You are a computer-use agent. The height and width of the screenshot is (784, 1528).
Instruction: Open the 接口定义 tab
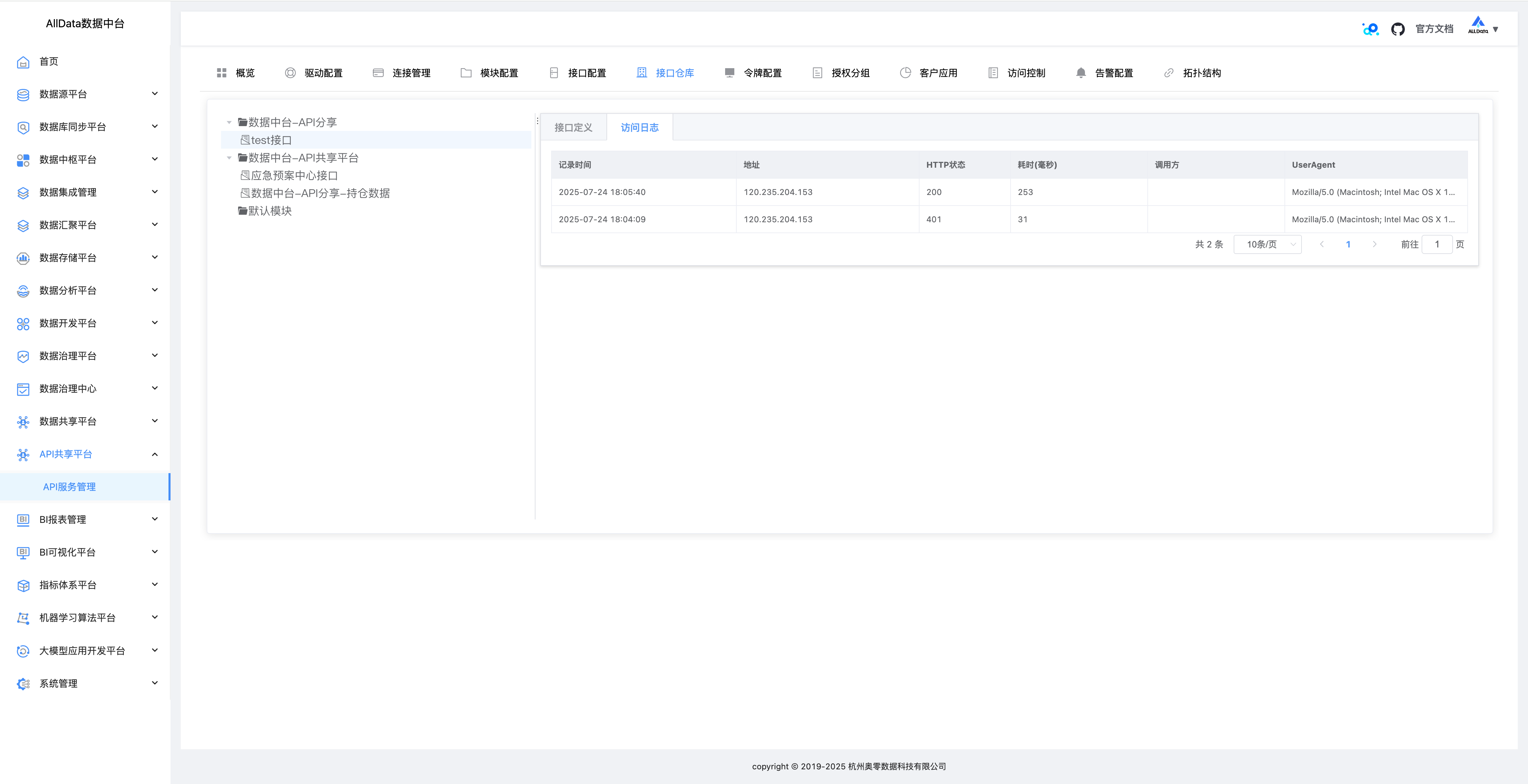click(573, 127)
